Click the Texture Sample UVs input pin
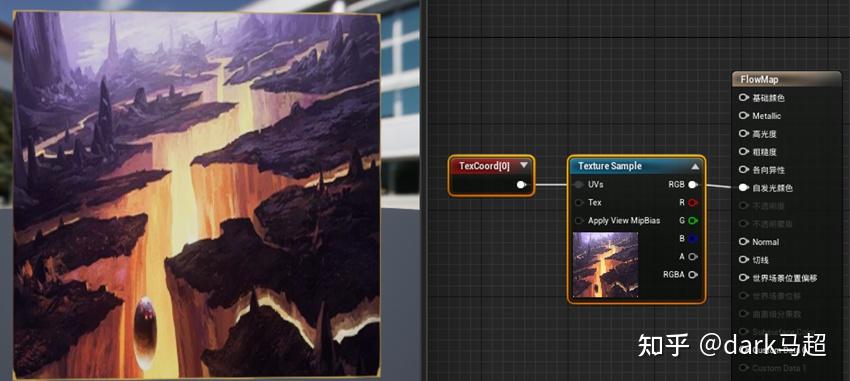850x381 pixels. (579, 185)
